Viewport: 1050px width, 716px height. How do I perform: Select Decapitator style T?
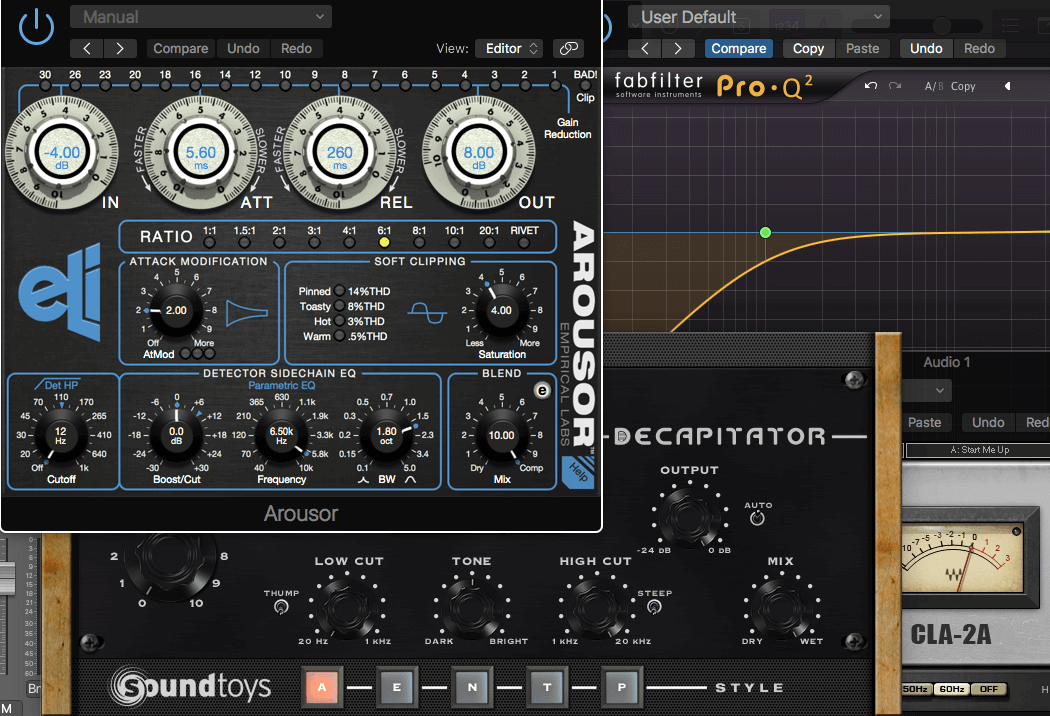pos(547,687)
